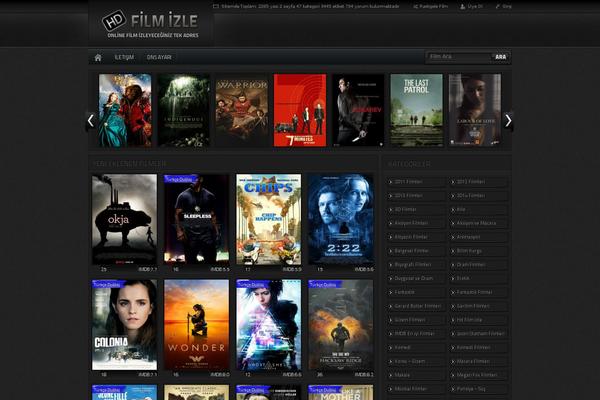Open the Gerilim Filmleri category
Screen dimensions: 600x400
[x=478, y=306]
